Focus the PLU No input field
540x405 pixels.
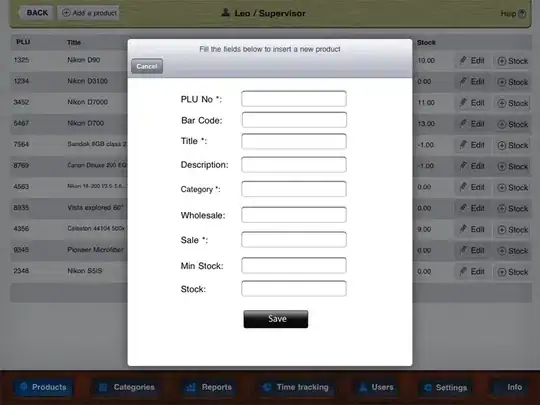tap(294, 99)
